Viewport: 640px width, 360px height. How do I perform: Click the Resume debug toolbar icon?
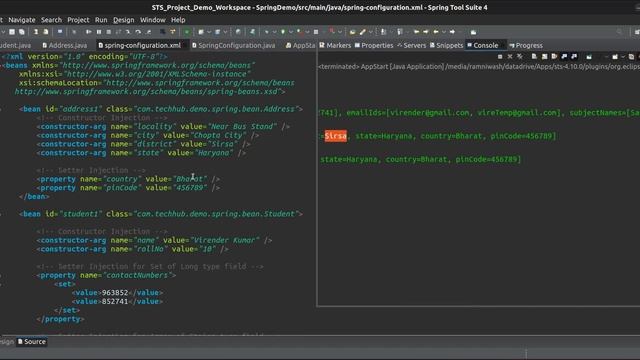pos(89,32)
